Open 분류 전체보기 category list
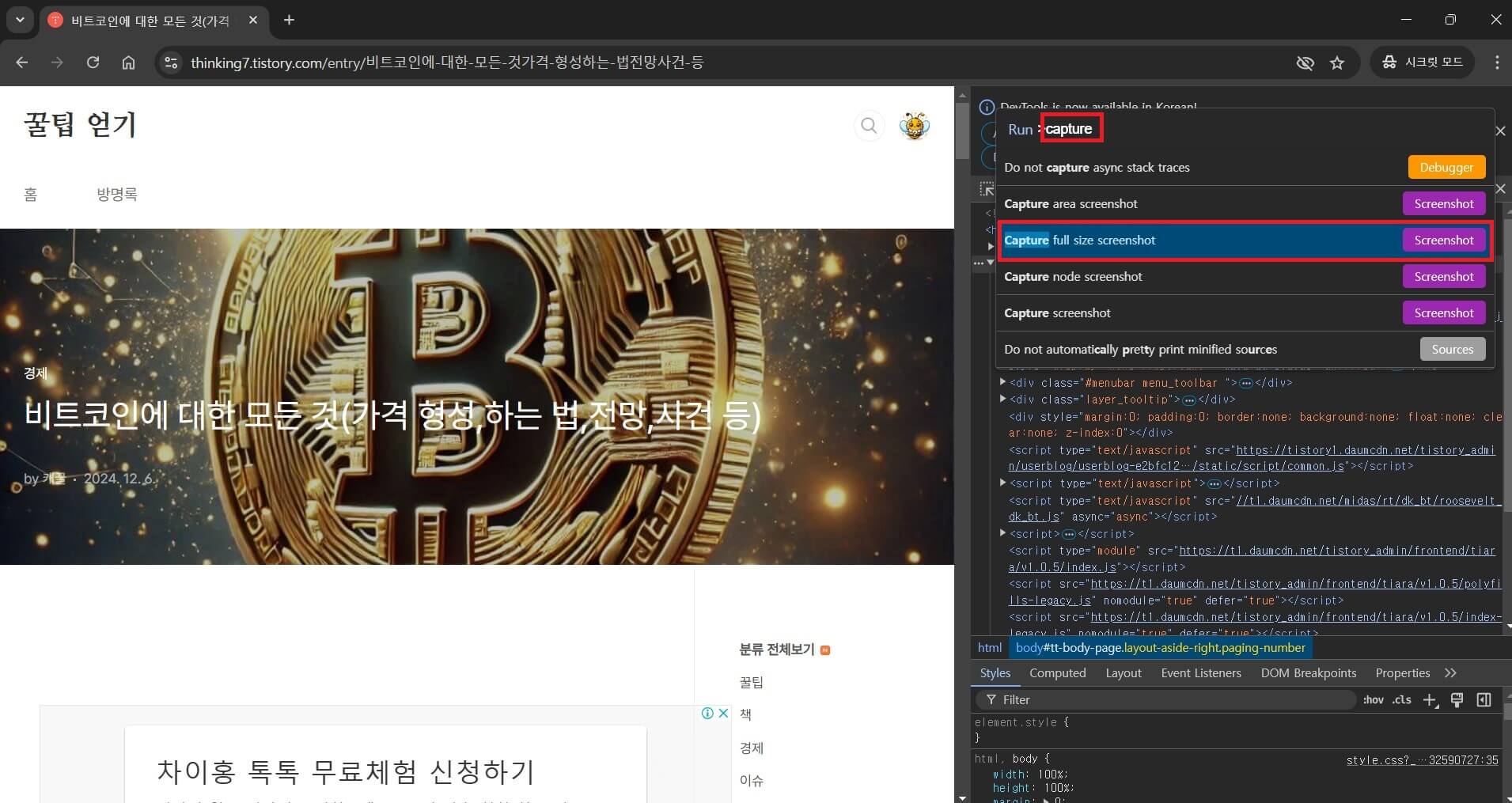 [777, 650]
